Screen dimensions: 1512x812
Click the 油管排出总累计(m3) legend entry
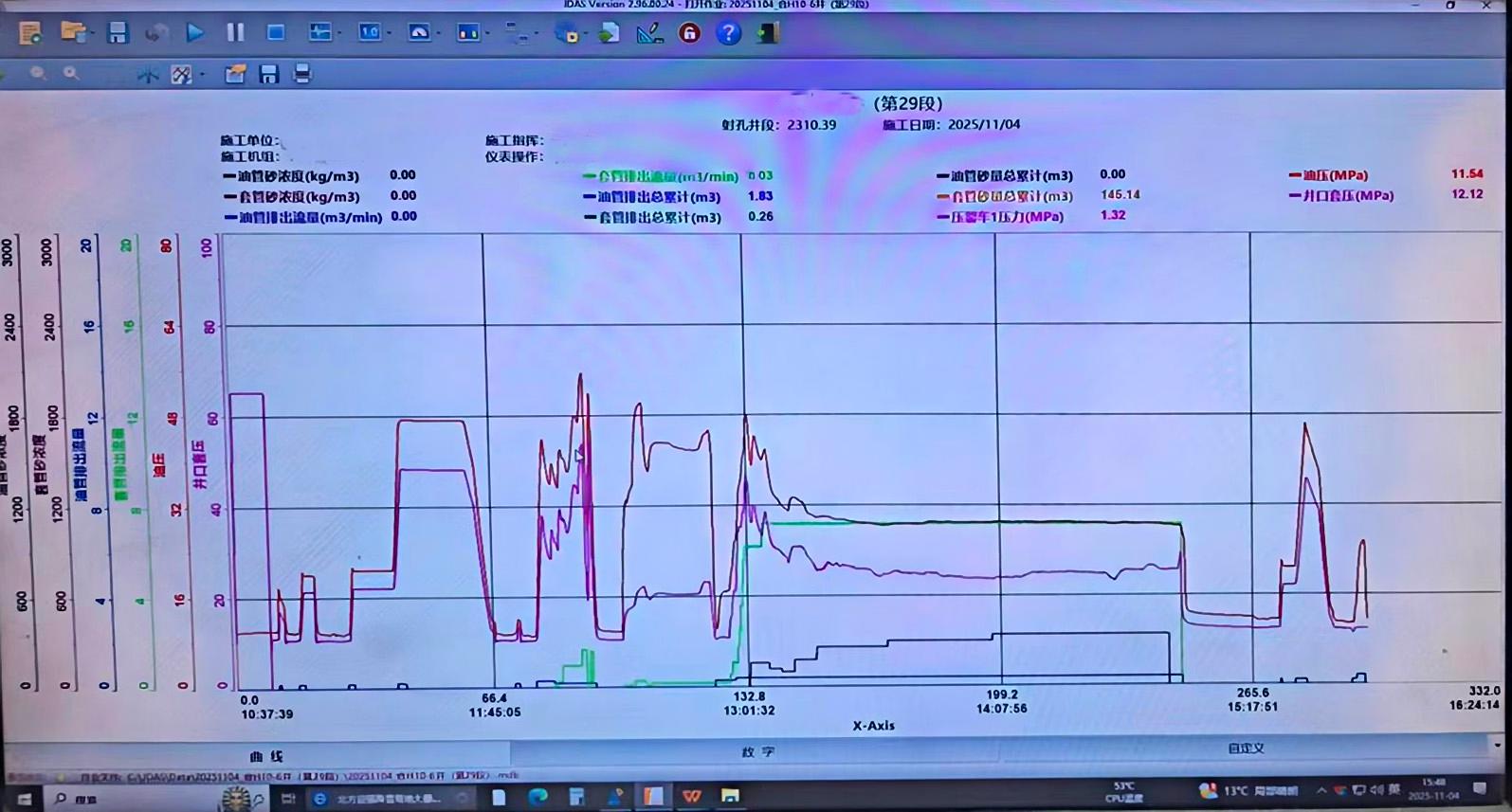point(652,197)
